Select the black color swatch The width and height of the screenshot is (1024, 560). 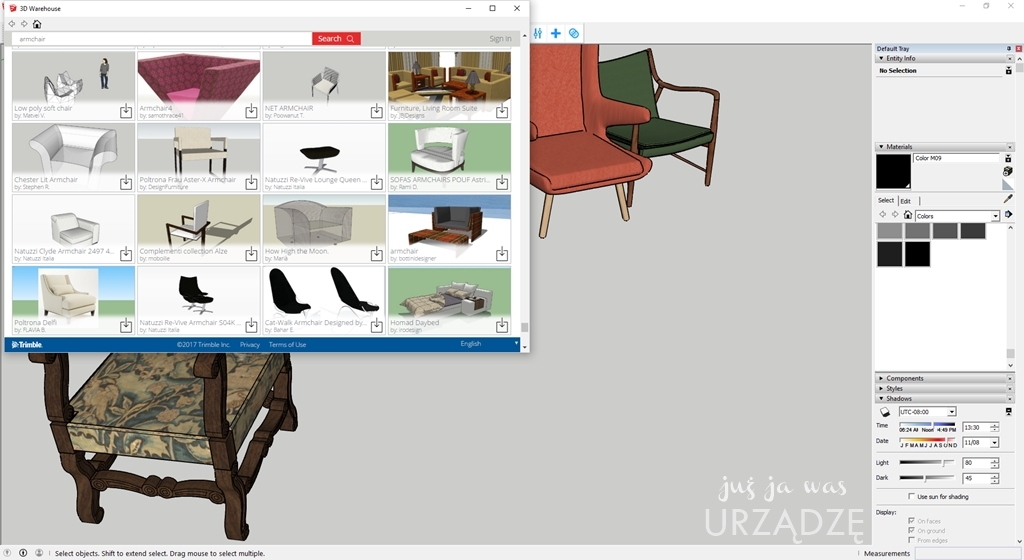(x=917, y=254)
